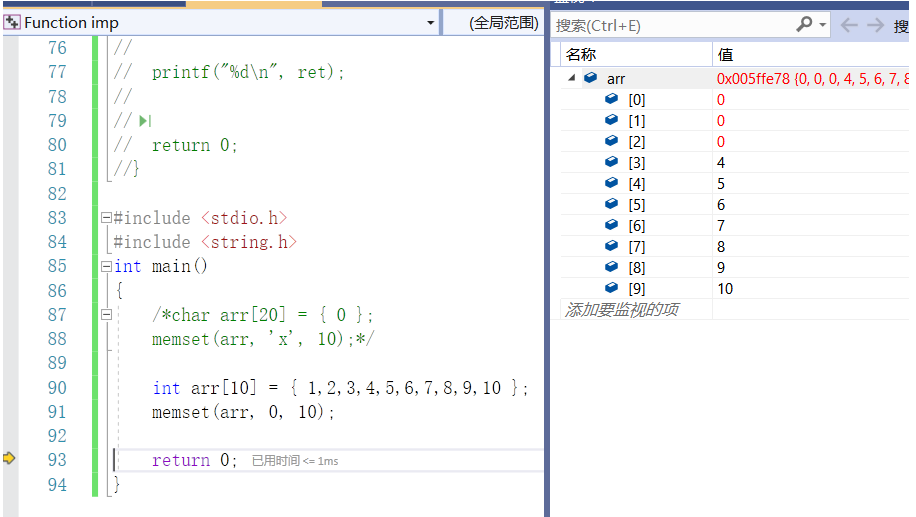
Task: Click cube icon of [9] element
Action: pyautogui.click(x=612, y=288)
